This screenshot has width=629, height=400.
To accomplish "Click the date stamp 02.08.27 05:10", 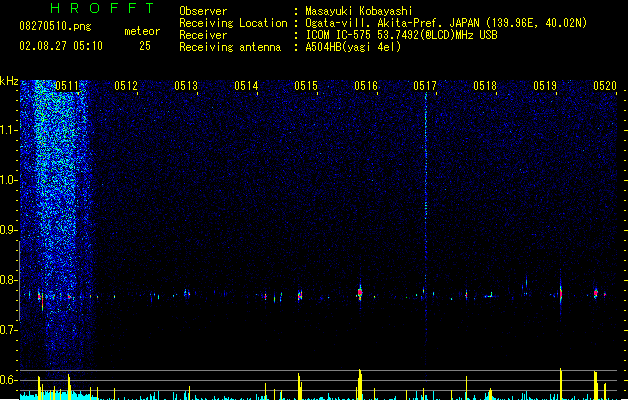I will click(x=61, y=46).
